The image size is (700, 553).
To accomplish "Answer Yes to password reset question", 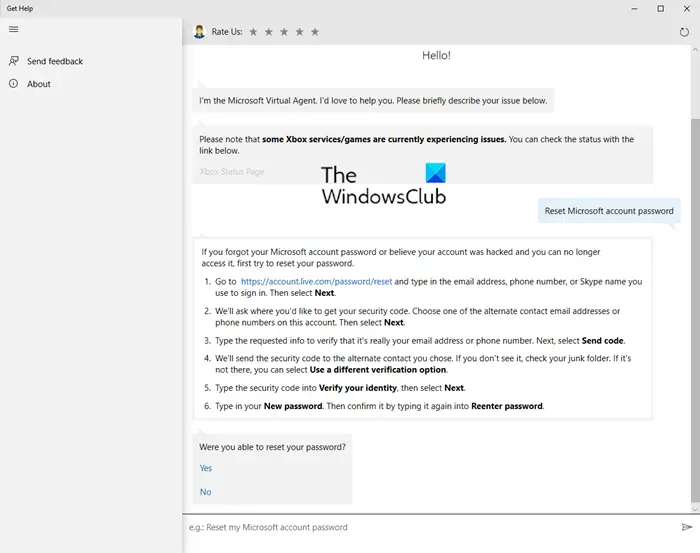I will [206, 468].
